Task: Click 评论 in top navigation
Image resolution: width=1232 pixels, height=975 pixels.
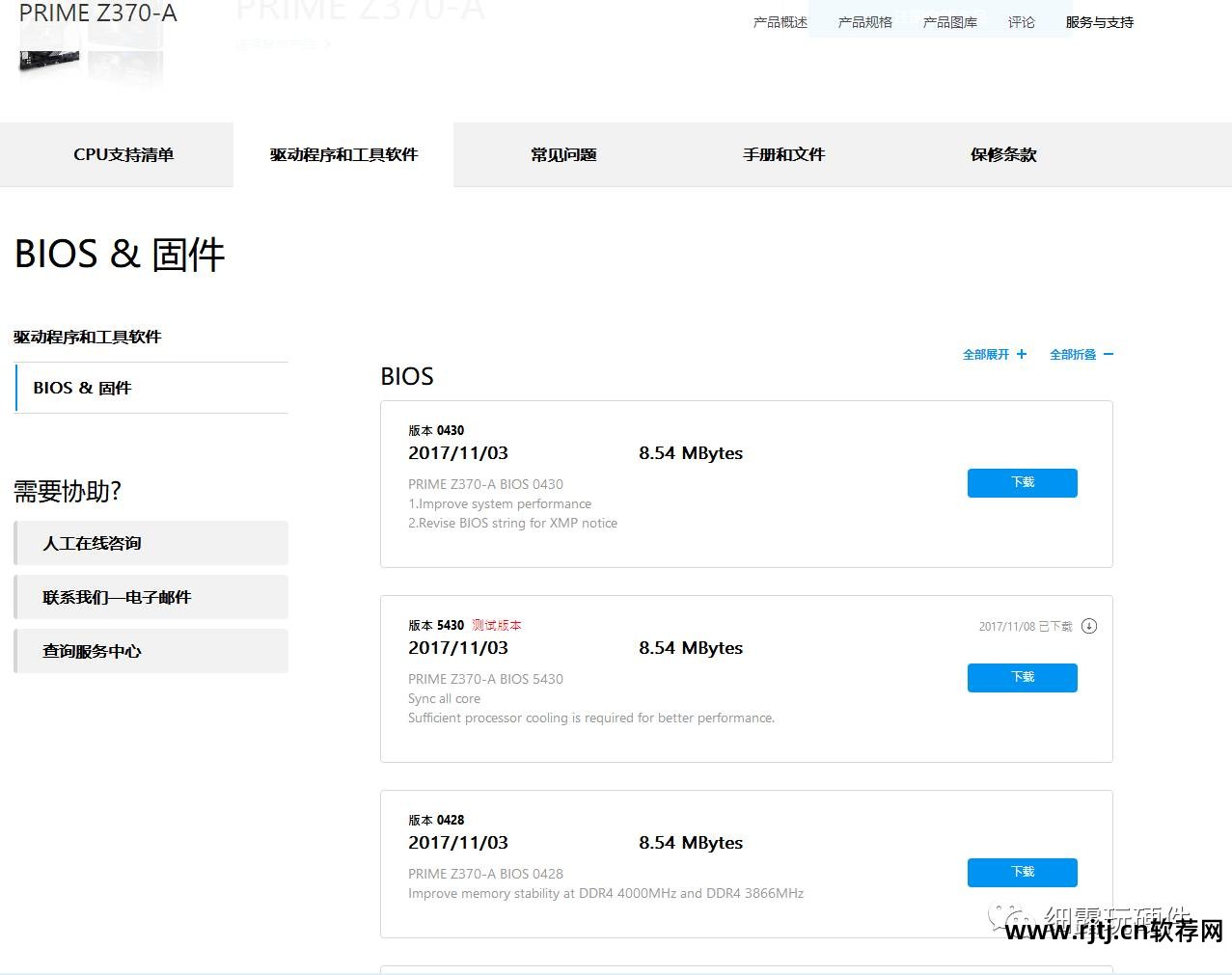Action: (1021, 22)
